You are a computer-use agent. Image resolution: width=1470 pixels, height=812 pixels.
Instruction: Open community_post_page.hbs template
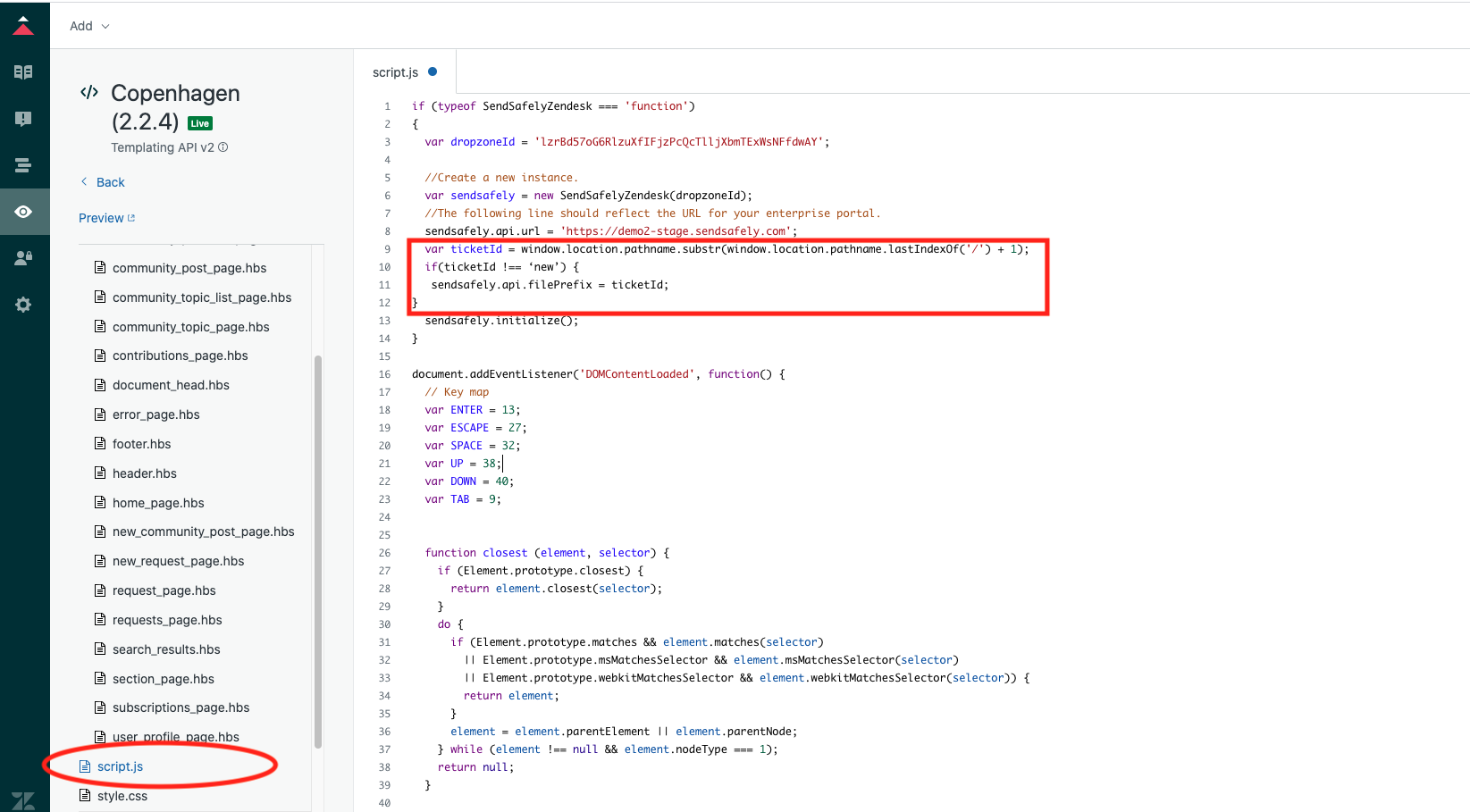coord(189,268)
